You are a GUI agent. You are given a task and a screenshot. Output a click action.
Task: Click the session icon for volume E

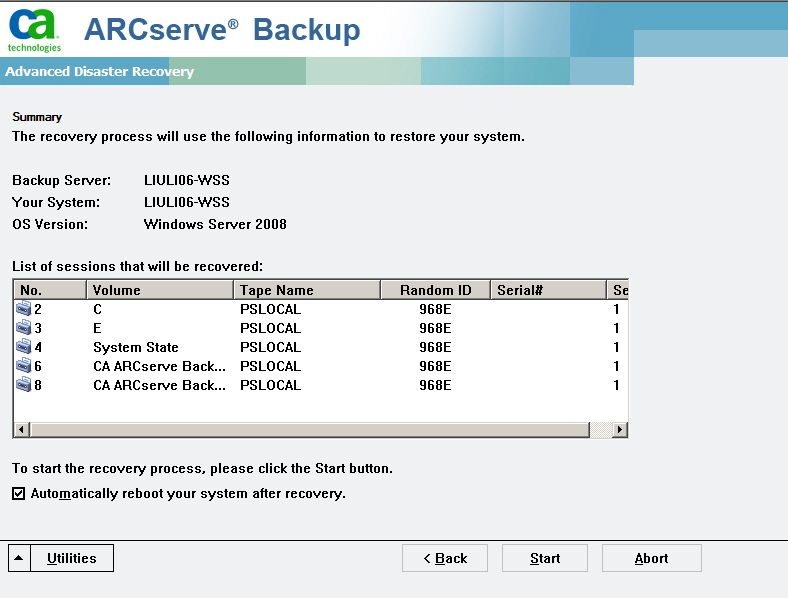[24, 328]
